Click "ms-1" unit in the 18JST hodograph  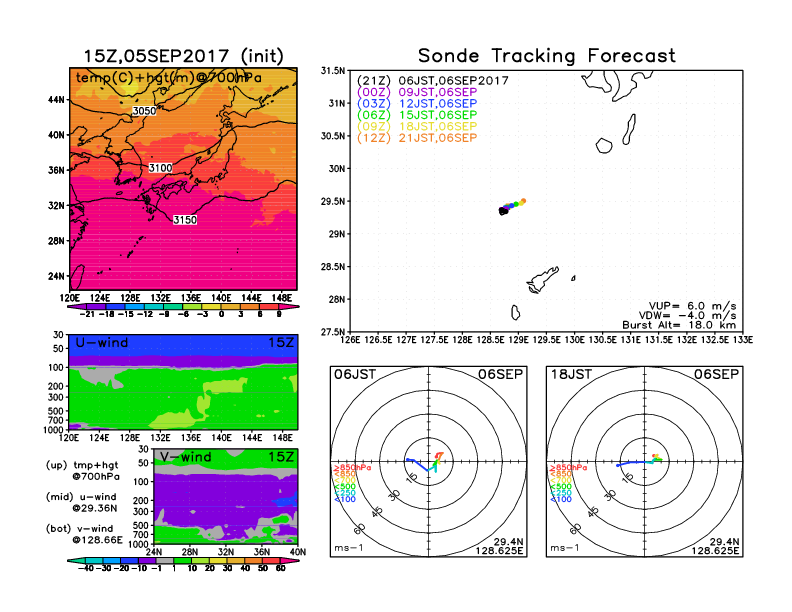(565, 548)
